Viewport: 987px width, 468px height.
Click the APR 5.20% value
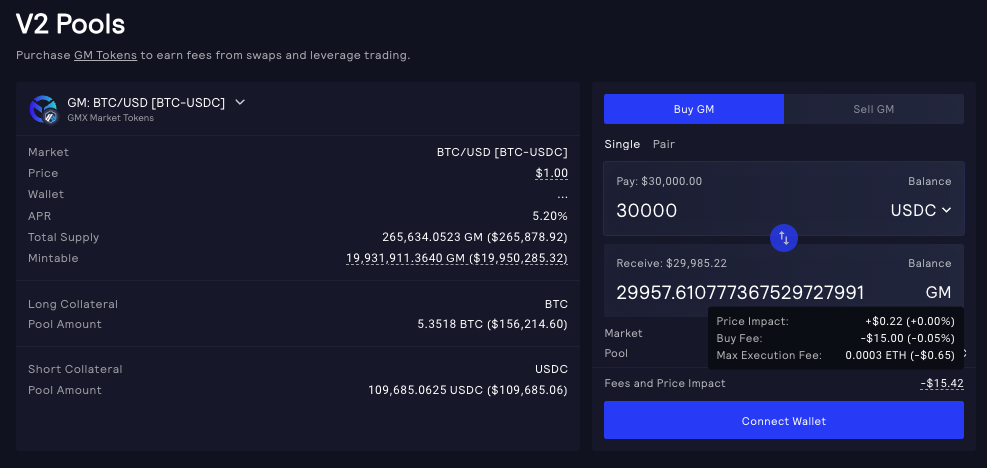tap(550, 216)
